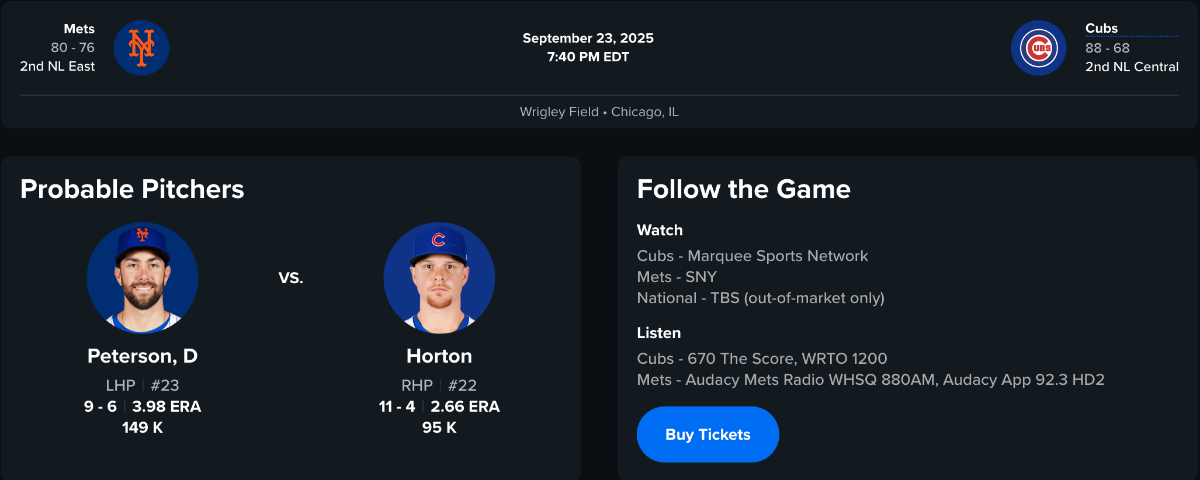This screenshot has height=480, width=1200.
Task: Click the Mets SNY broadcast listing
Action: (x=677, y=277)
